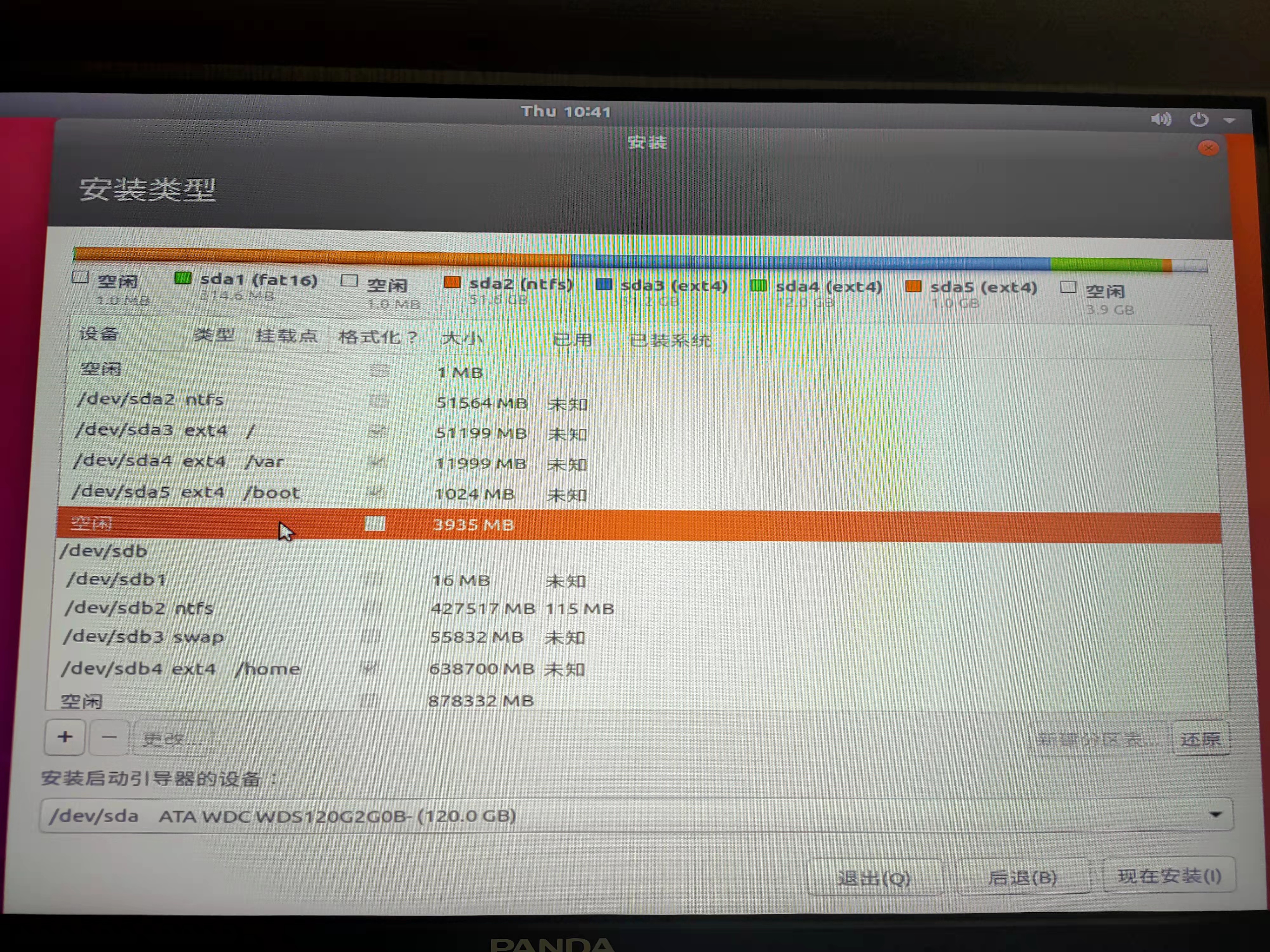Toggle format checkbox for /dev/sda5 /boot
The height and width of the screenshot is (952, 1270).
[x=376, y=493]
